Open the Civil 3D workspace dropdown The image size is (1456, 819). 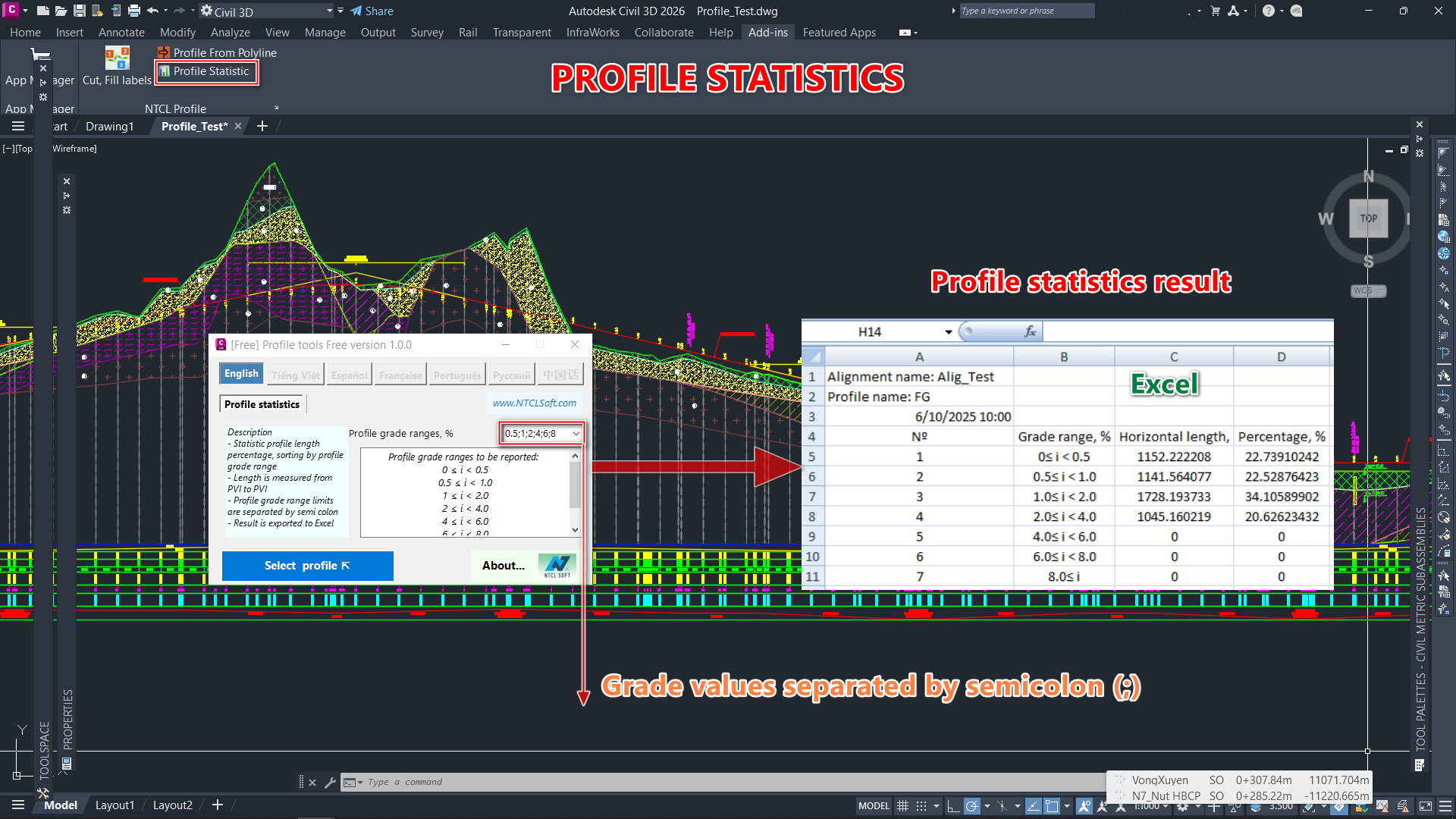click(329, 11)
